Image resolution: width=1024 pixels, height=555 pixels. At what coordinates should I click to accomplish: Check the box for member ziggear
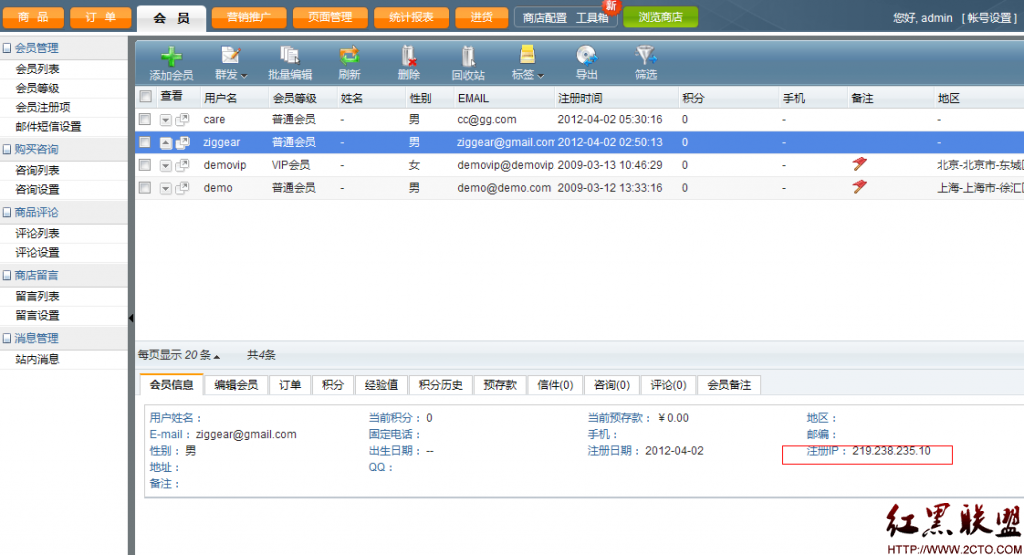[145, 142]
